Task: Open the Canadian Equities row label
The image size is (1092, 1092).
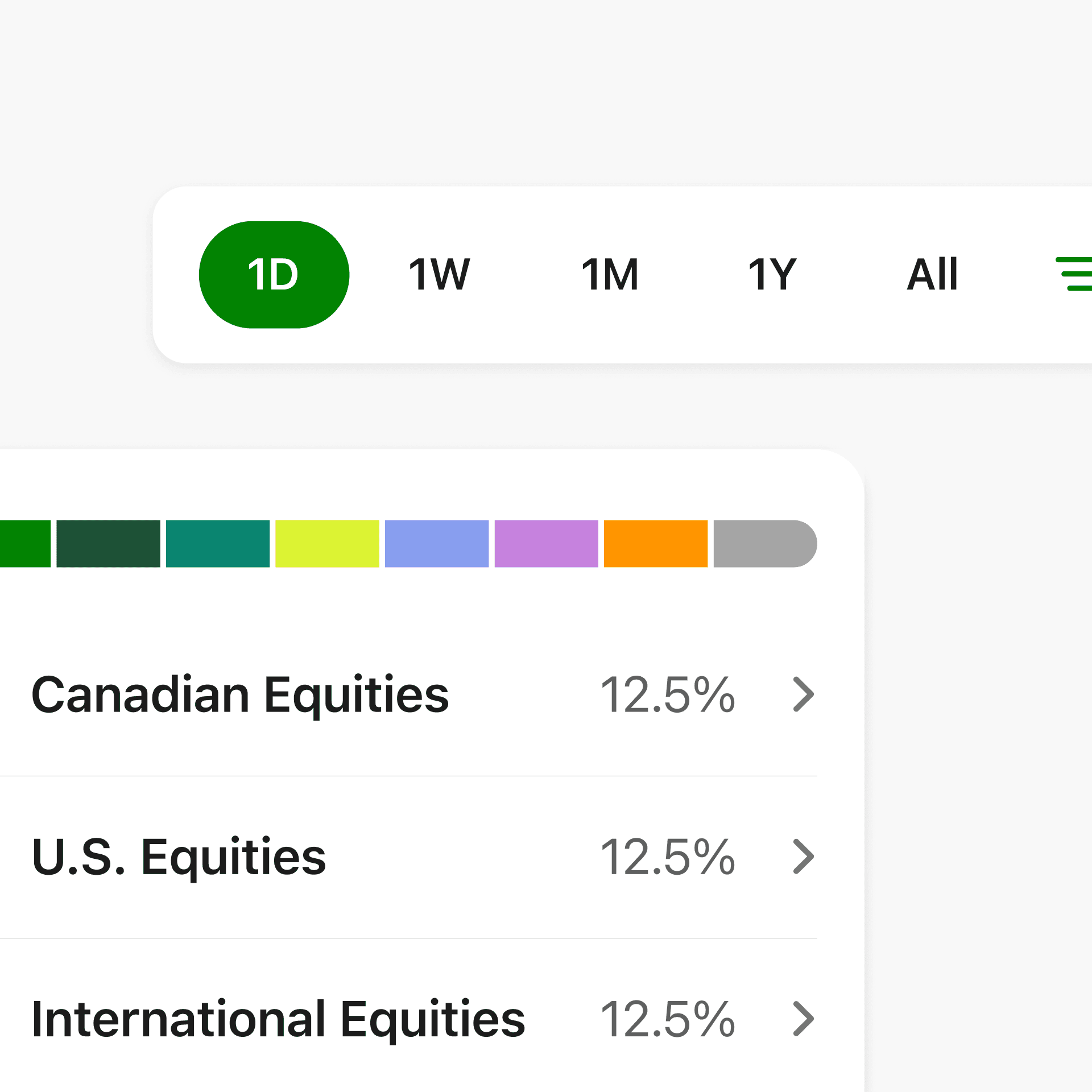Action: (240, 694)
